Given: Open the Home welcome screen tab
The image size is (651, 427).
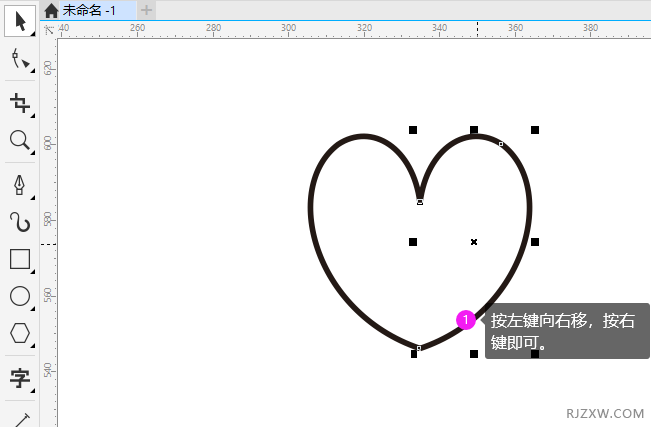Looking at the screenshot, I should [x=51, y=10].
